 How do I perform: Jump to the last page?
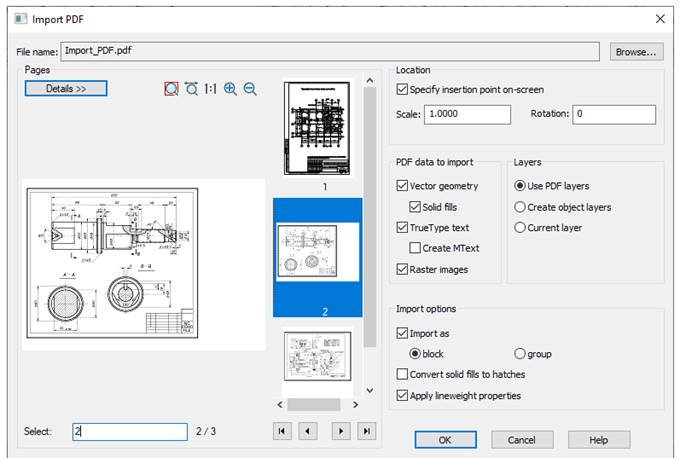coord(367,431)
